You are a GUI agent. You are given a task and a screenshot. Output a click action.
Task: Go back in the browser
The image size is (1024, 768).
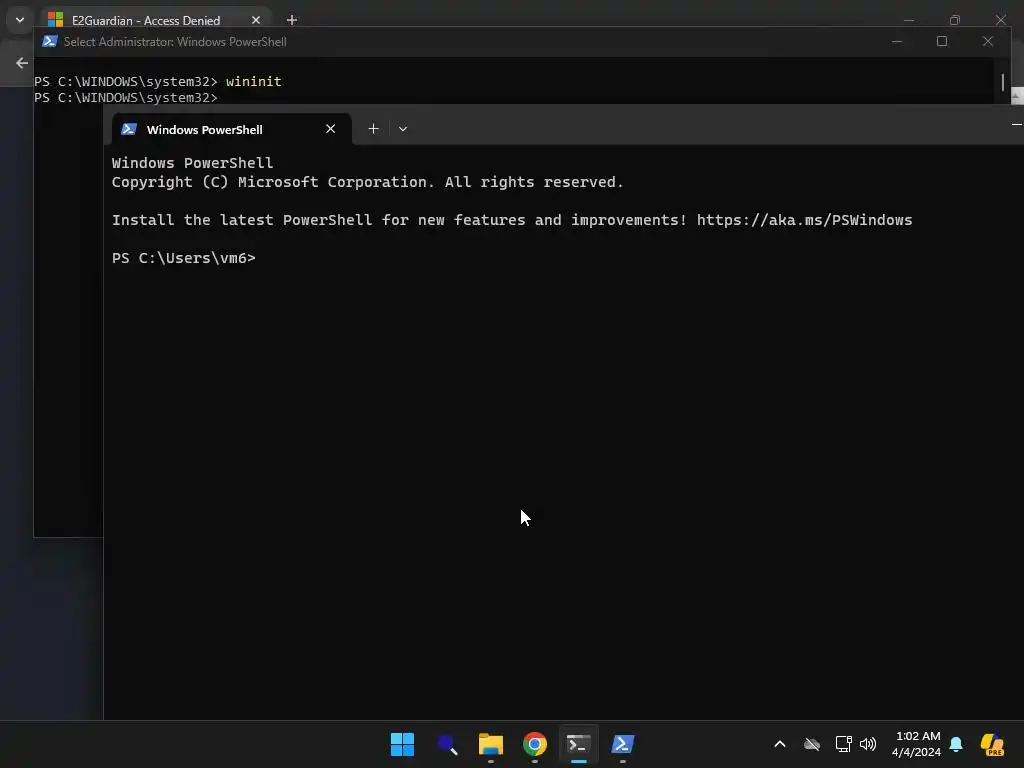click(22, 63)
